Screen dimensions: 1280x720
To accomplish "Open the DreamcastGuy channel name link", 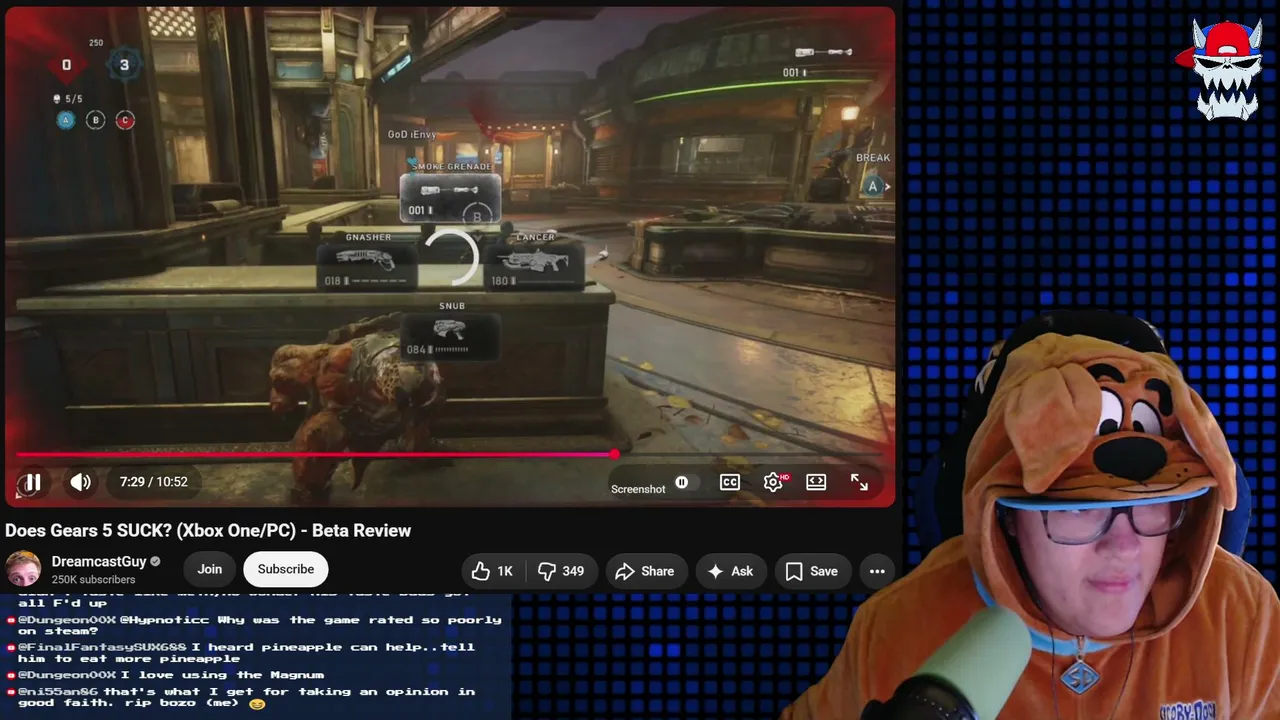I will pyautogui.click(x=99, y=562).
